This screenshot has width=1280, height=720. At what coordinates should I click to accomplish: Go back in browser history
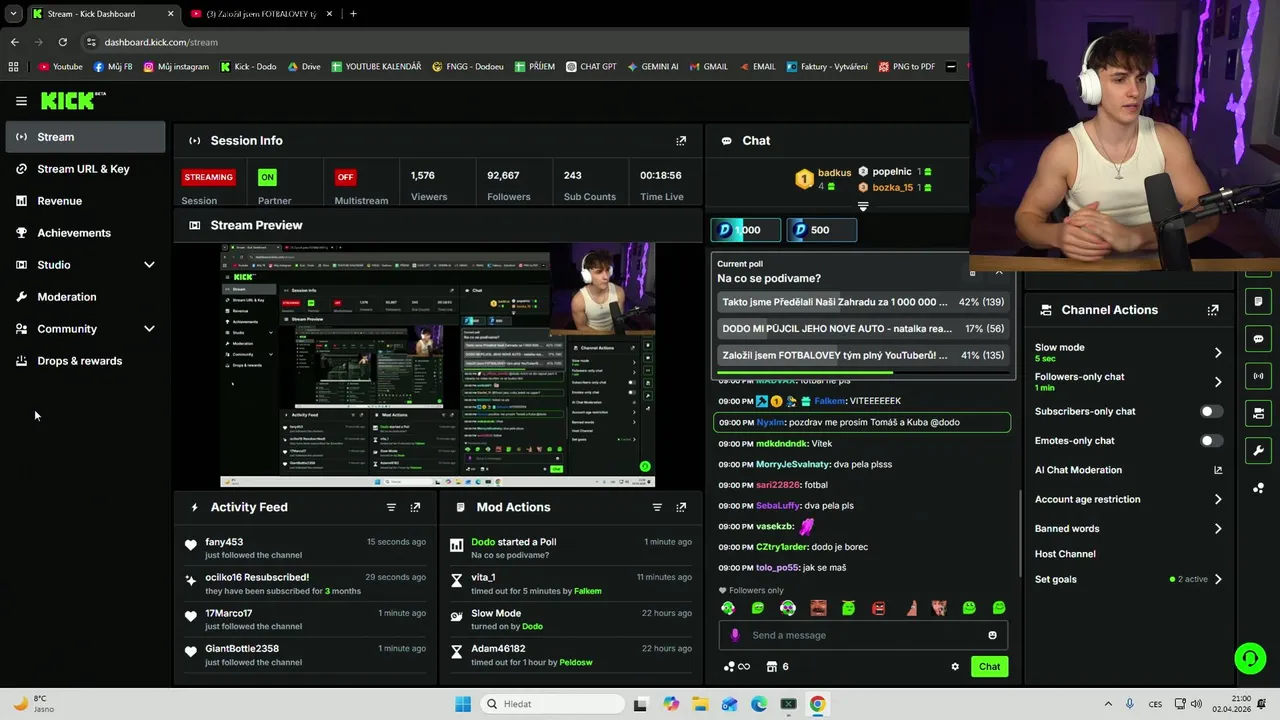(14, 42)
